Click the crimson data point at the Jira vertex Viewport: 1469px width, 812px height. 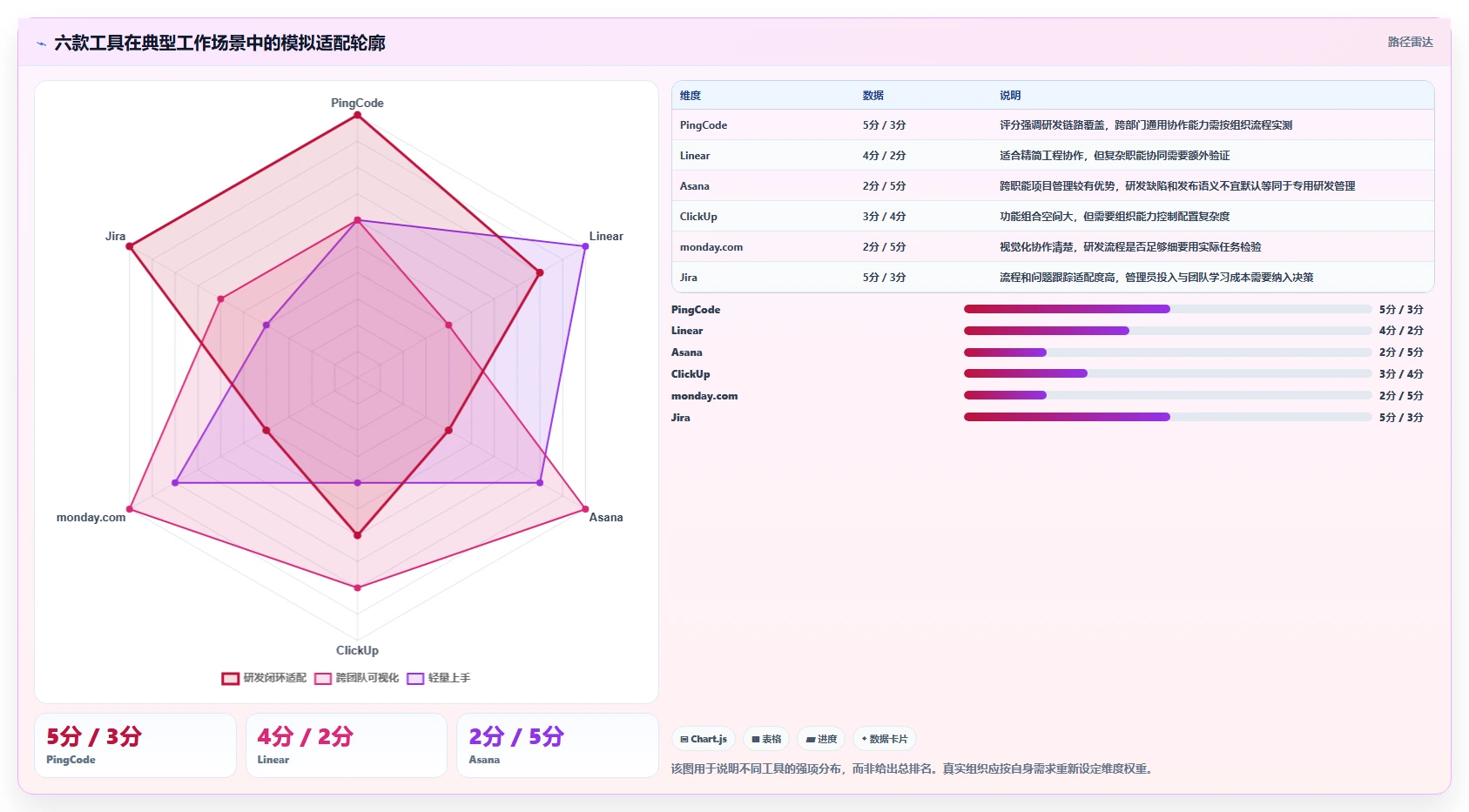point(130,246)
